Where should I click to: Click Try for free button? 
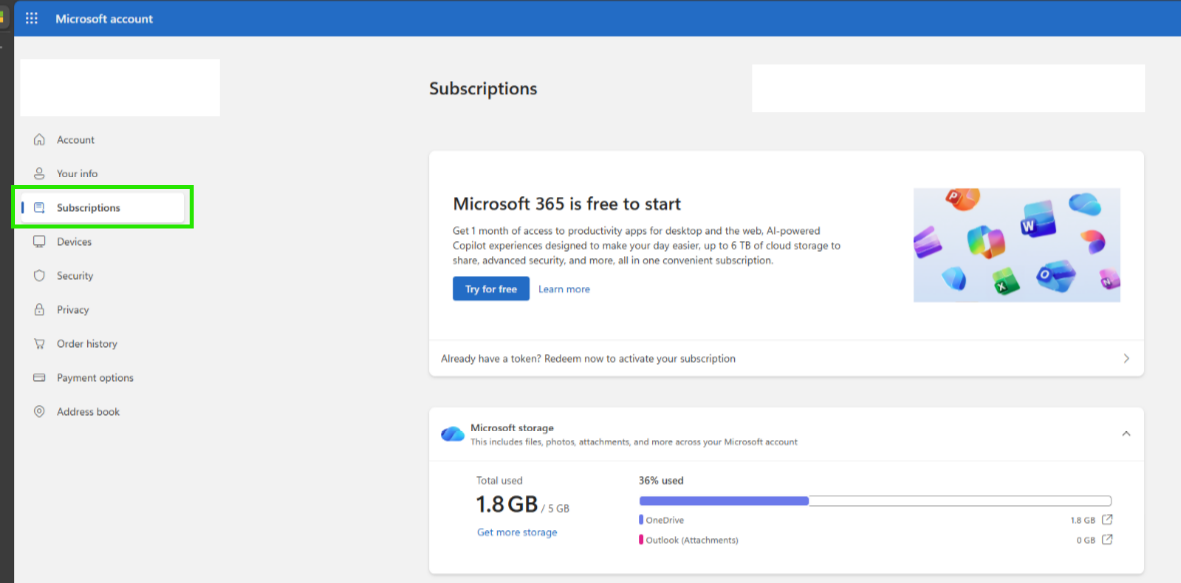[x=491, y=288]
